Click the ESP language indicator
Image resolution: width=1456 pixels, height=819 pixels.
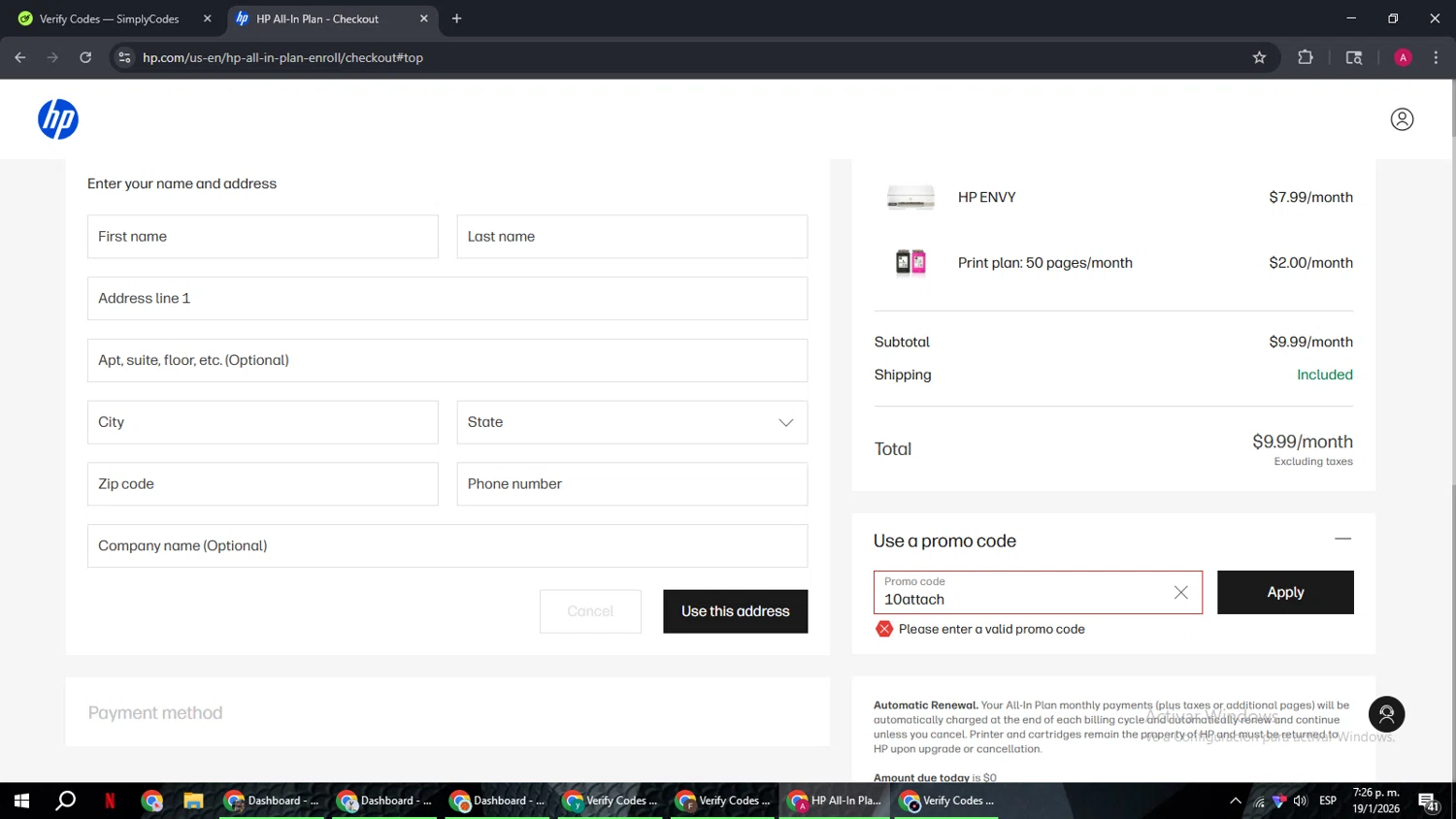[x=1328, y=801]
